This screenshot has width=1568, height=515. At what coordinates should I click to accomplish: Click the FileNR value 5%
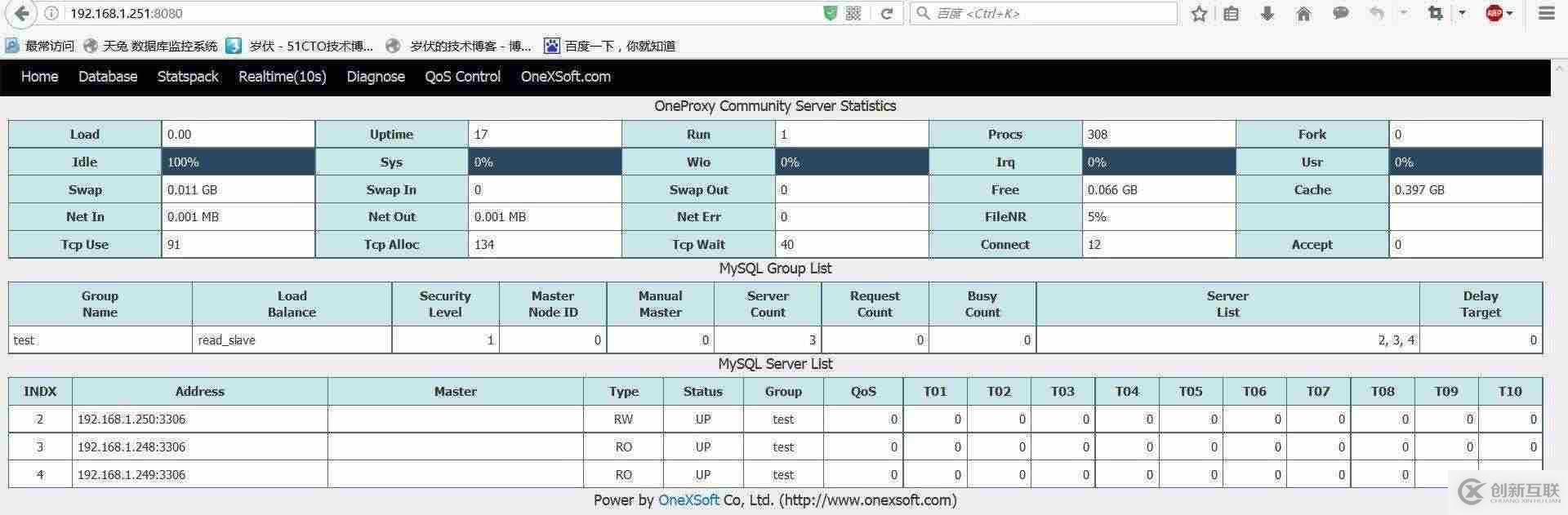coord(1159,217)
